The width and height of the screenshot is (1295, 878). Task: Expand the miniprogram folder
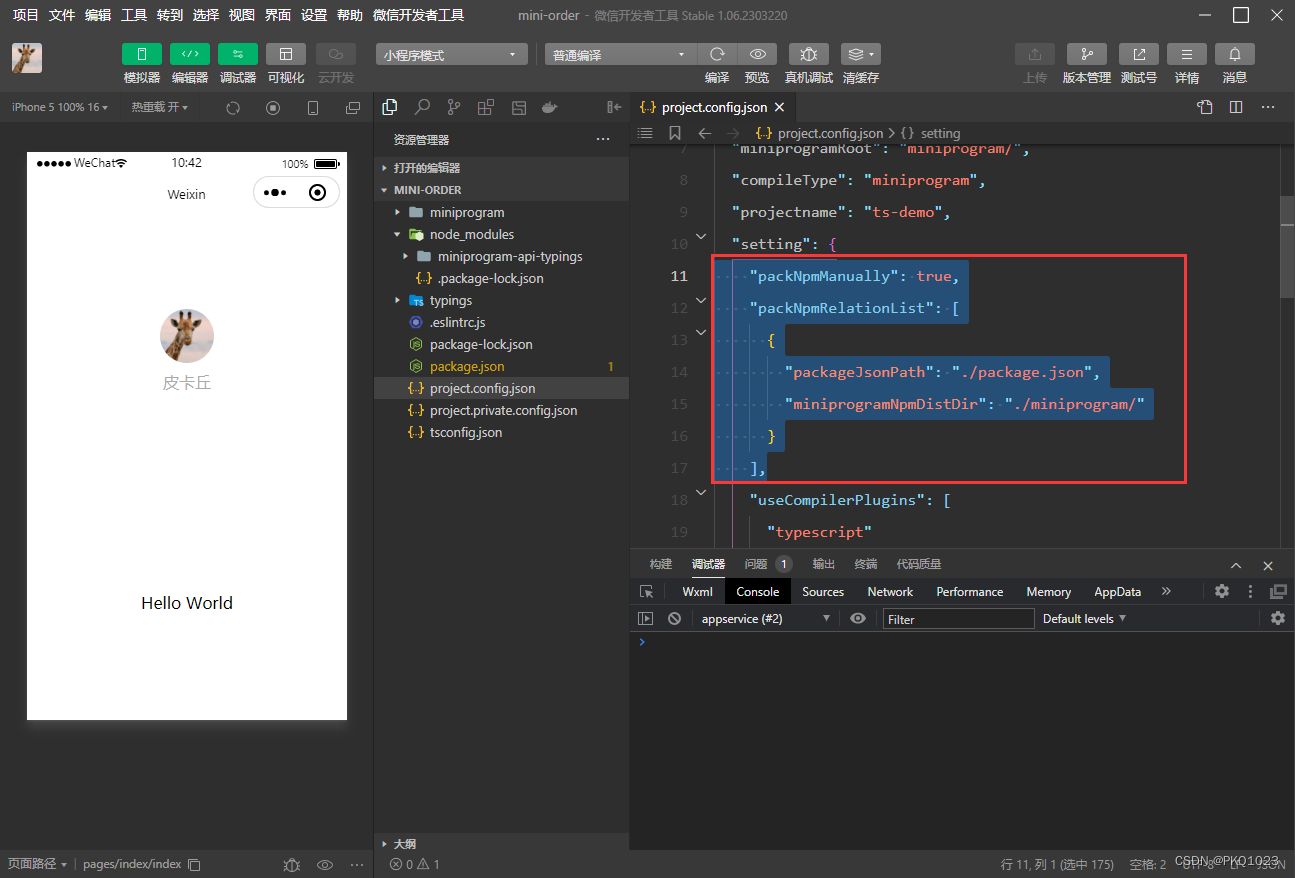(501, 212)
